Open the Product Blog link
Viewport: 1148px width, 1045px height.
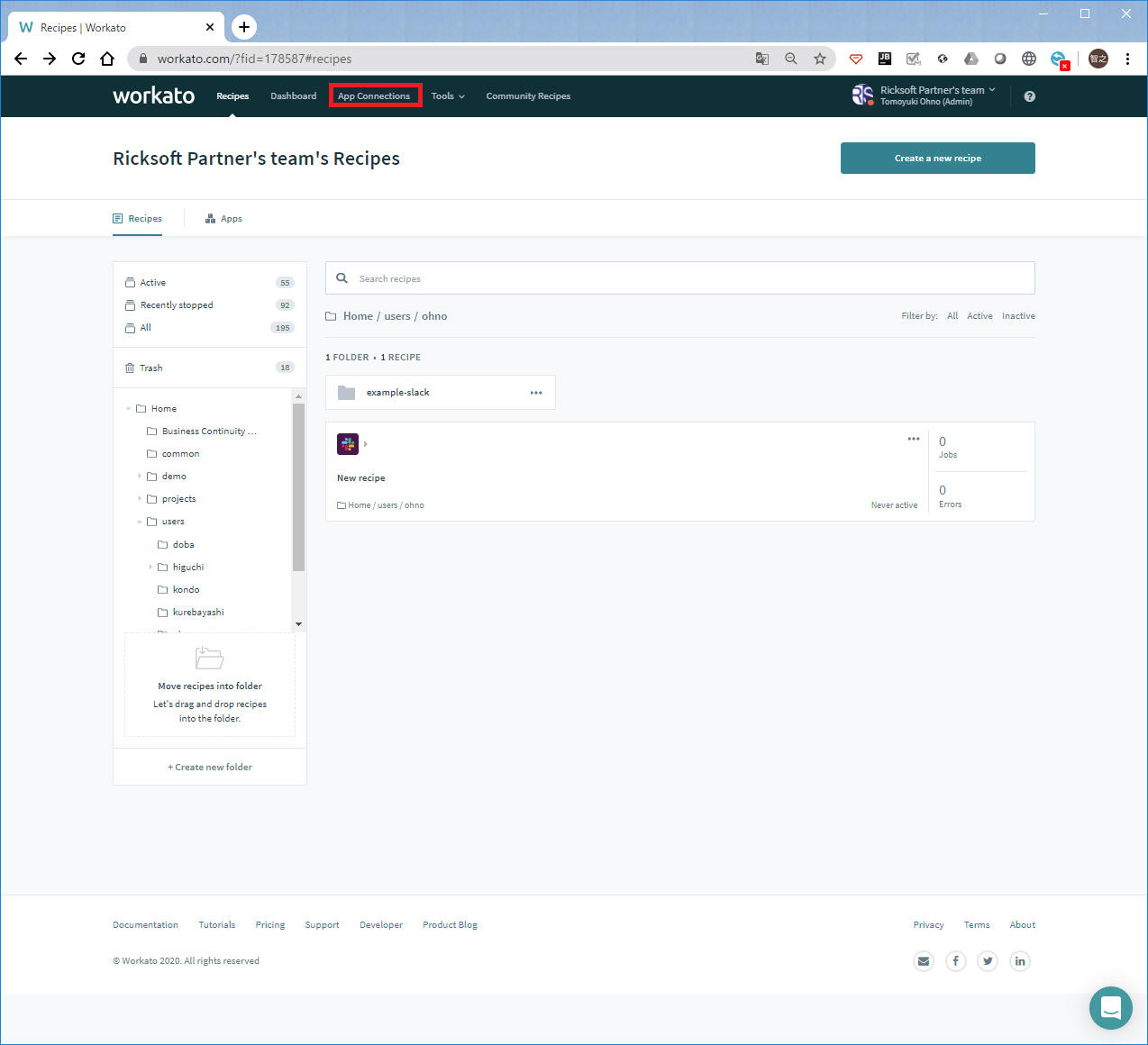[450, 925]
